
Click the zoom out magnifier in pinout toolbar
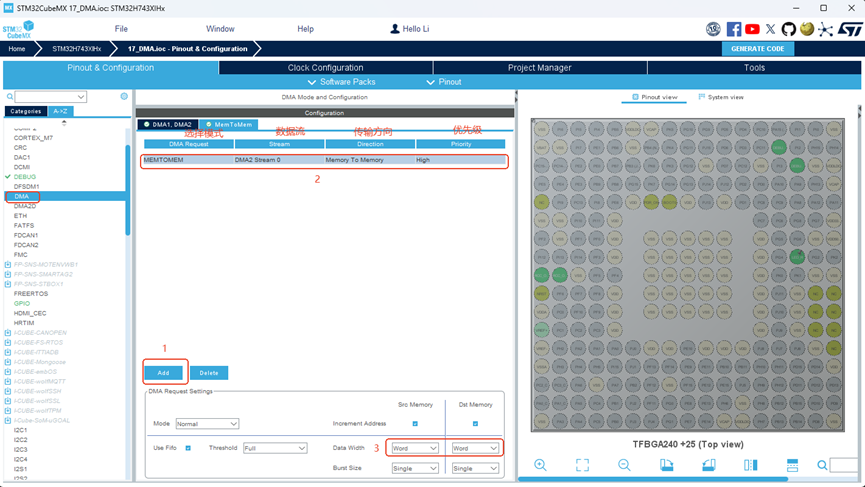tap(624, 465)
